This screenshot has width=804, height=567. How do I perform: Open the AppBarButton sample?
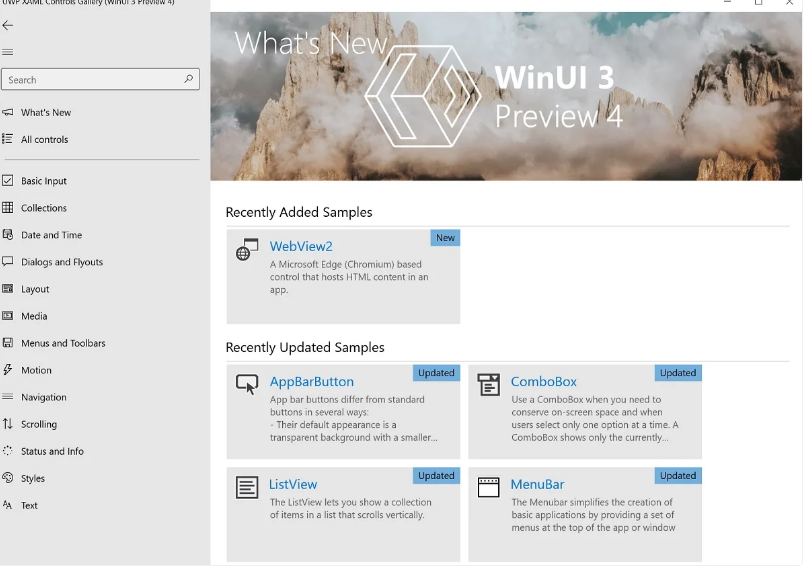pyautogui.click(x=343, y=411)
